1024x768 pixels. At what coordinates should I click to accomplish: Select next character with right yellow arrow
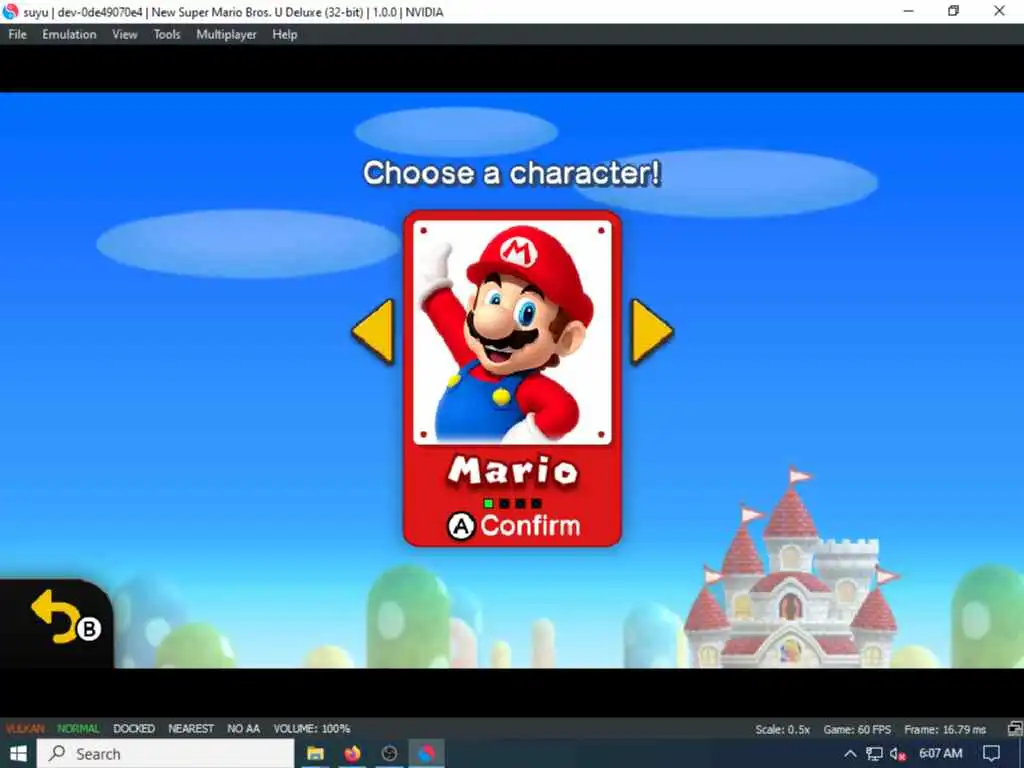(x=651, y=331)
